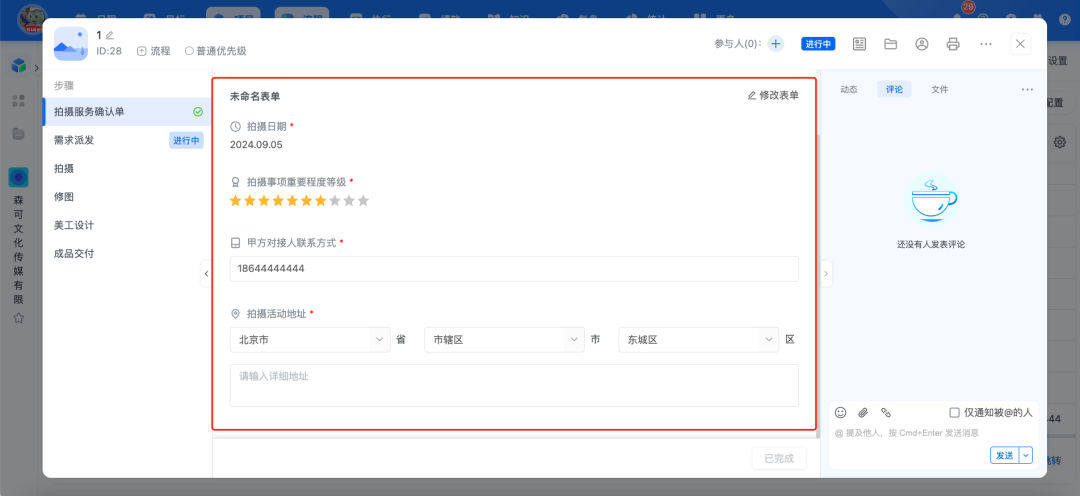Open the header more options ellipsis
This screenshot has height=496, width=1080.
(x=986, y=44)
